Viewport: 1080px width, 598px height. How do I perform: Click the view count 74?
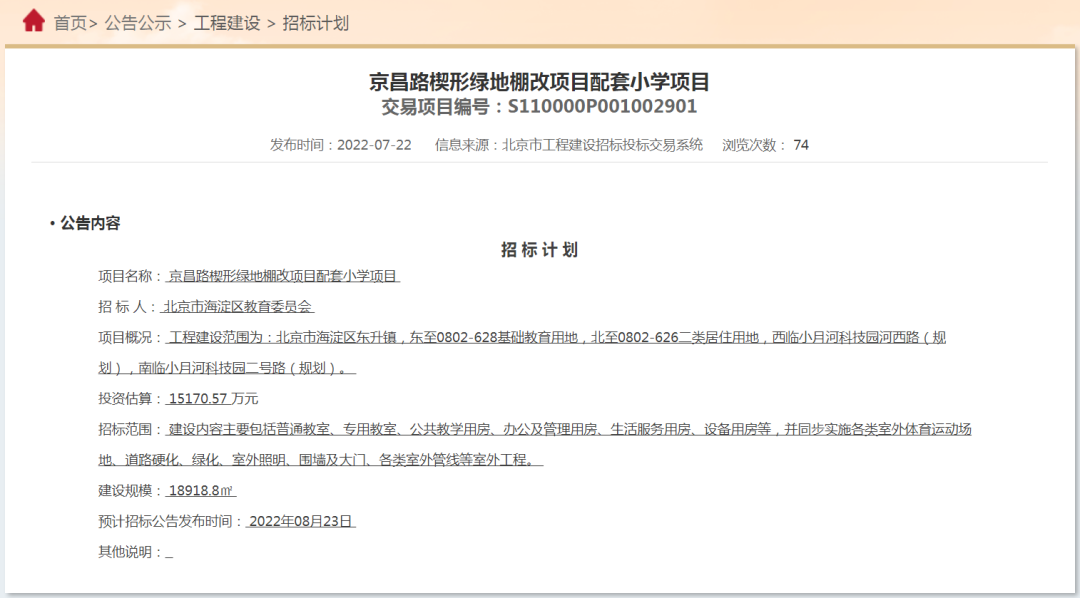pos(800,145)
